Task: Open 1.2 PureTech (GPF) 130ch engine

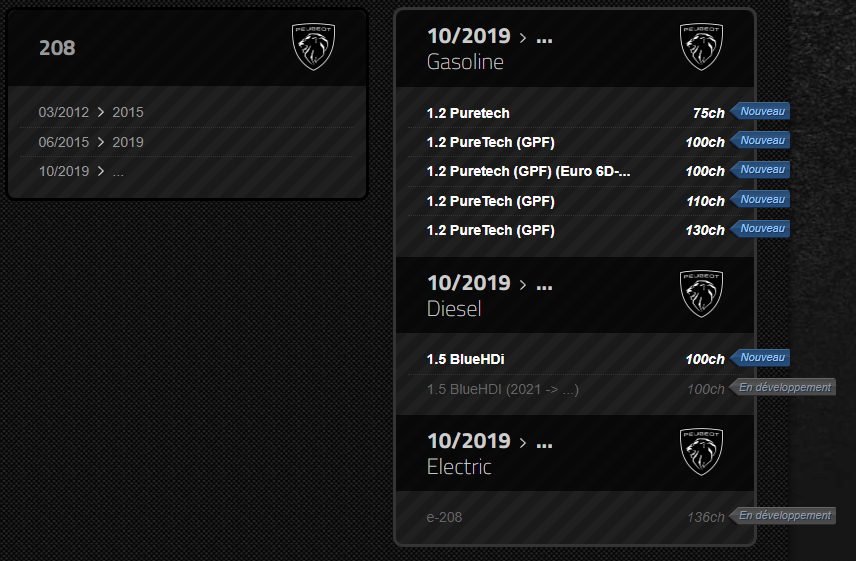Action: click(x=575, y=230)
